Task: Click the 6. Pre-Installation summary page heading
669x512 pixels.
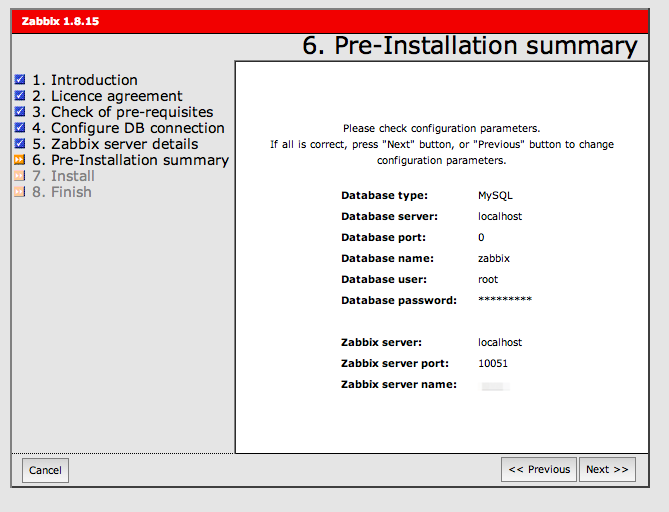Action: [470, 46]
